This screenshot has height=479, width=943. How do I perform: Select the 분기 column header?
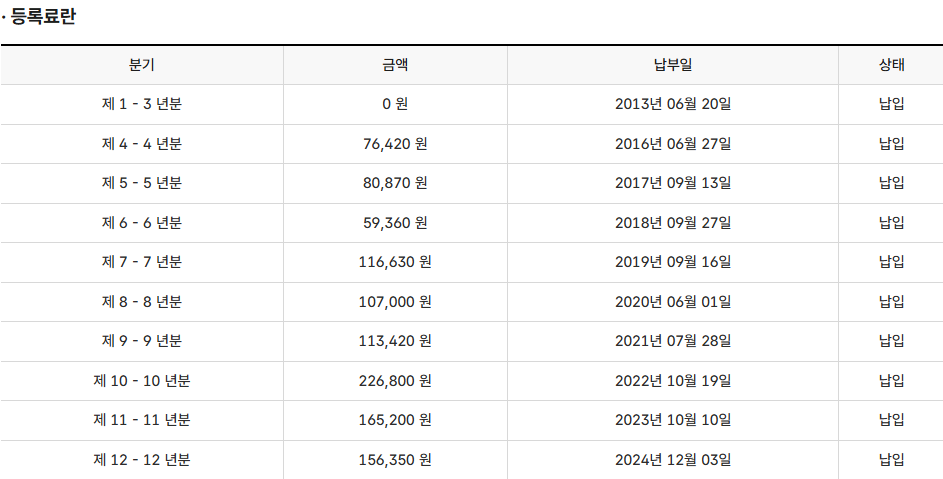[142, 65]
